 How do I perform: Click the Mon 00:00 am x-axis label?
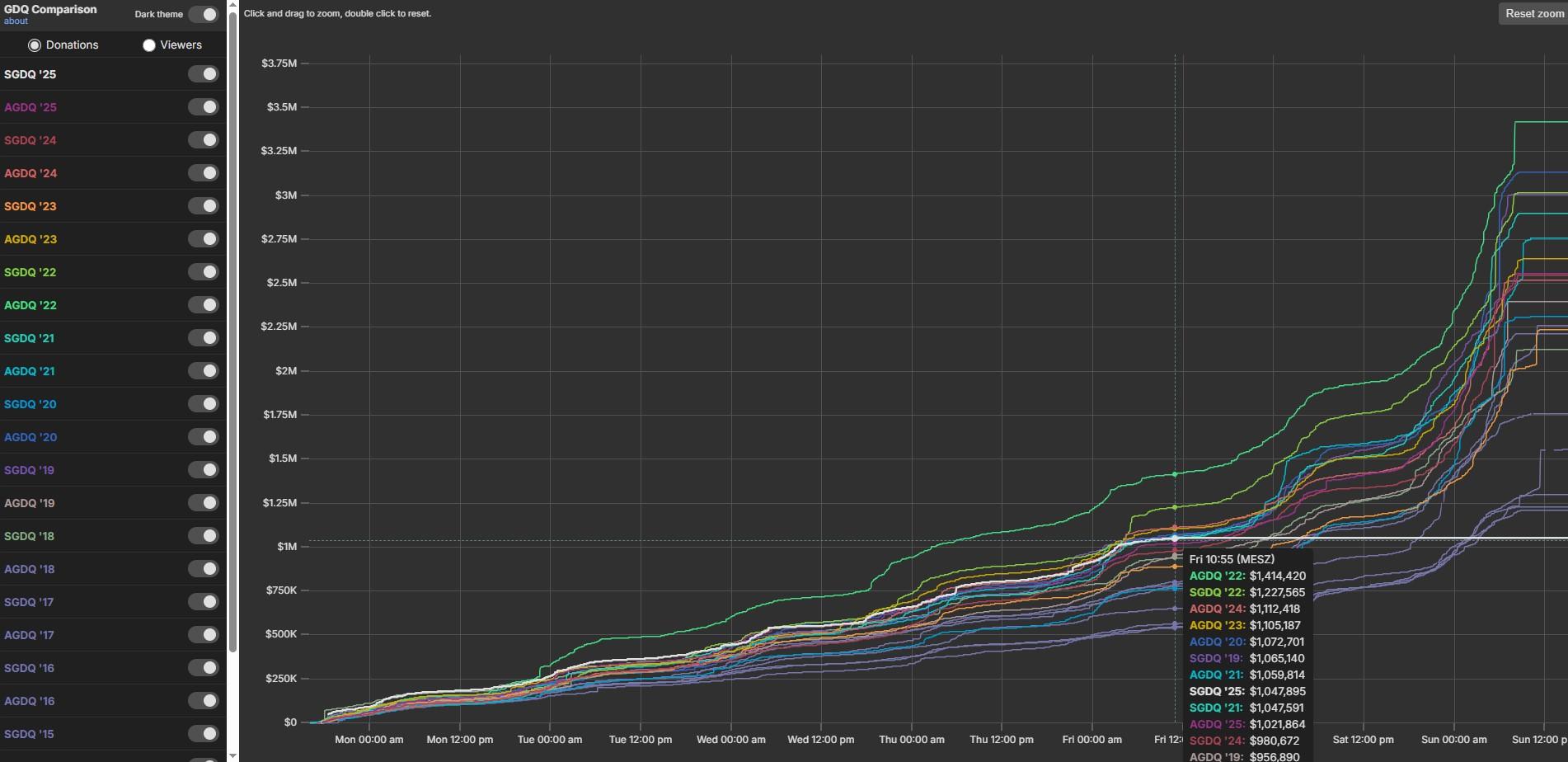coord(369,740)
